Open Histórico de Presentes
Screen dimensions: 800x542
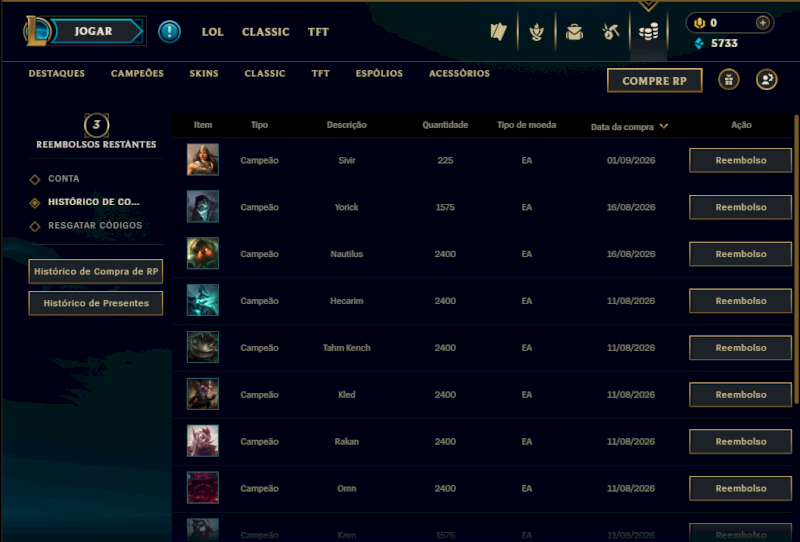(96, 303)
